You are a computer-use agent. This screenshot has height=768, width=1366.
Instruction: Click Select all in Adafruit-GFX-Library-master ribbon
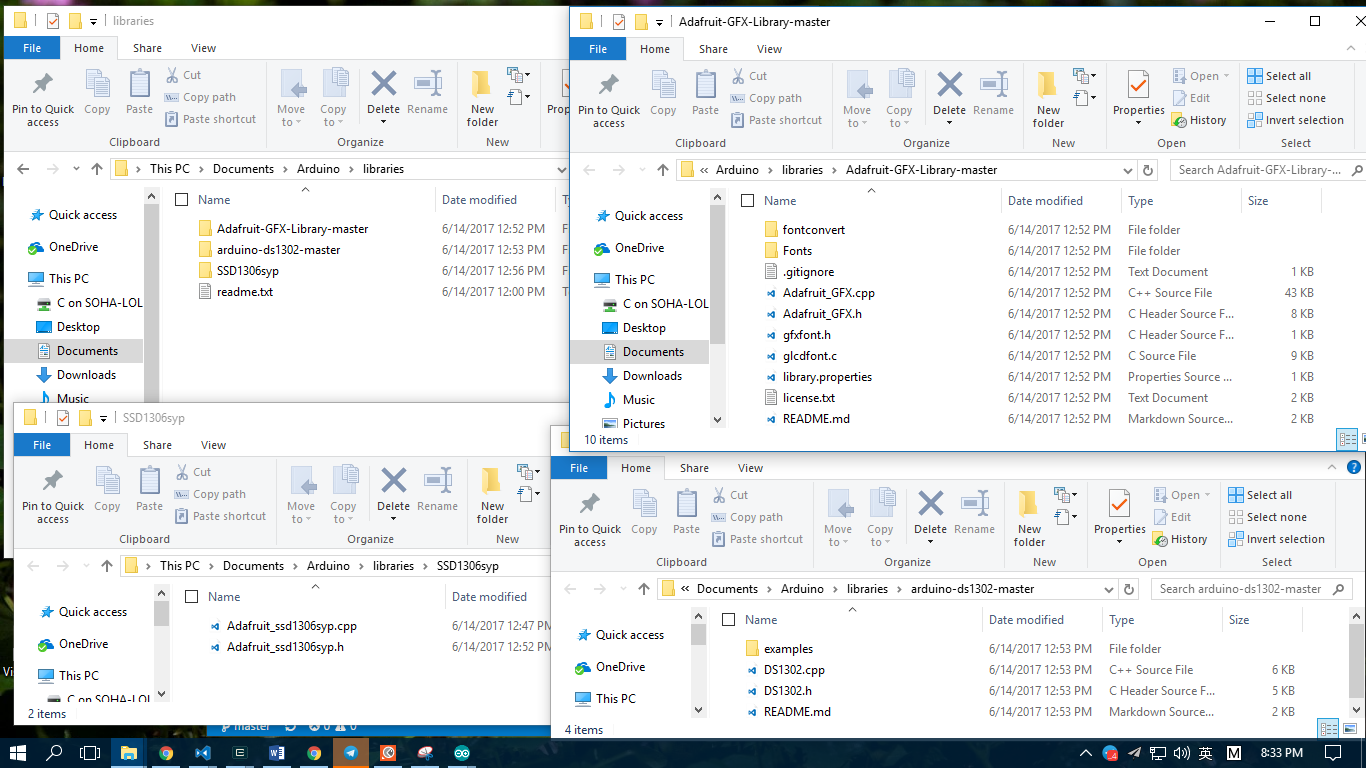tap(1279, 76)
